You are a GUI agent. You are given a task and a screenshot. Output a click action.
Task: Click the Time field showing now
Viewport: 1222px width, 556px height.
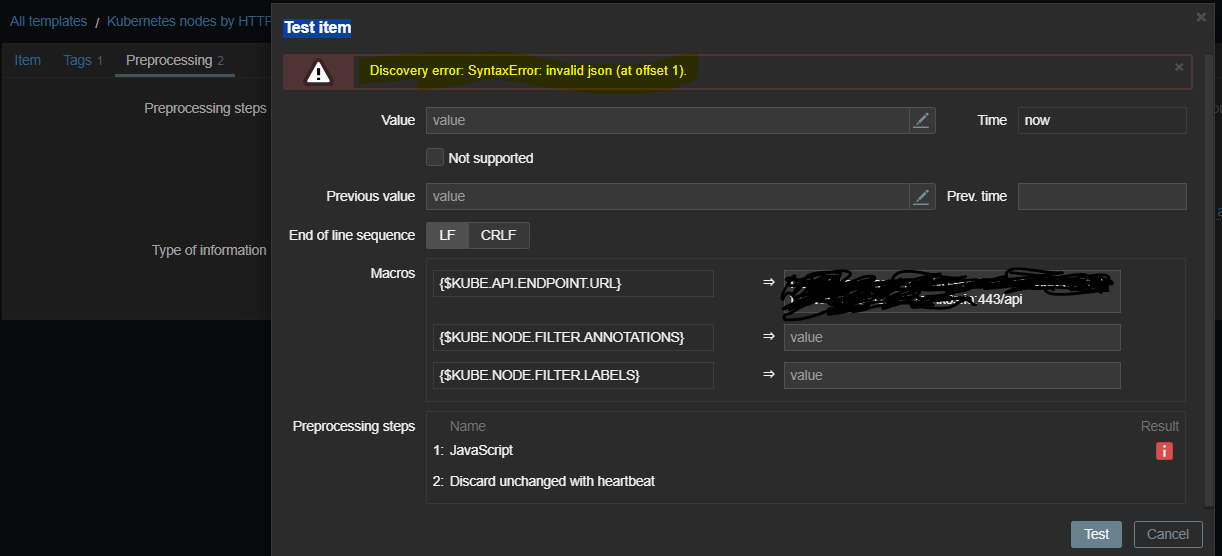pyautogui.click(x=1102, y=120)
